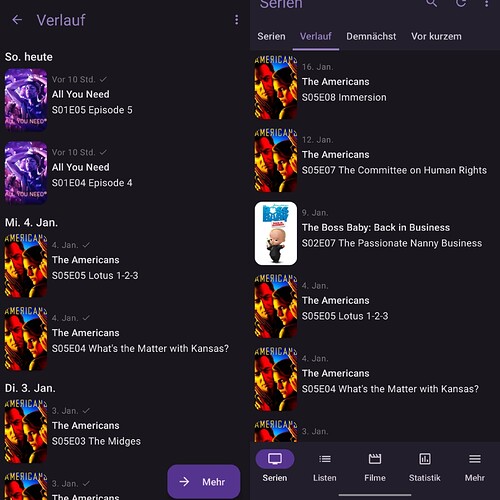
Task: Open S05E07 The Committee on Human Rights
Action: (x=375, y=160)
